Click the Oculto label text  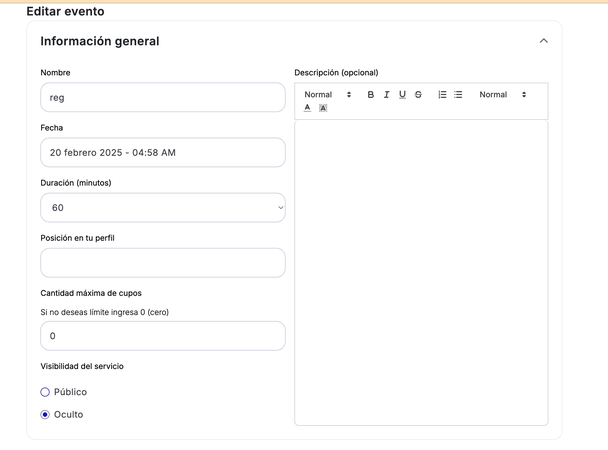click(x=68, y=415)
